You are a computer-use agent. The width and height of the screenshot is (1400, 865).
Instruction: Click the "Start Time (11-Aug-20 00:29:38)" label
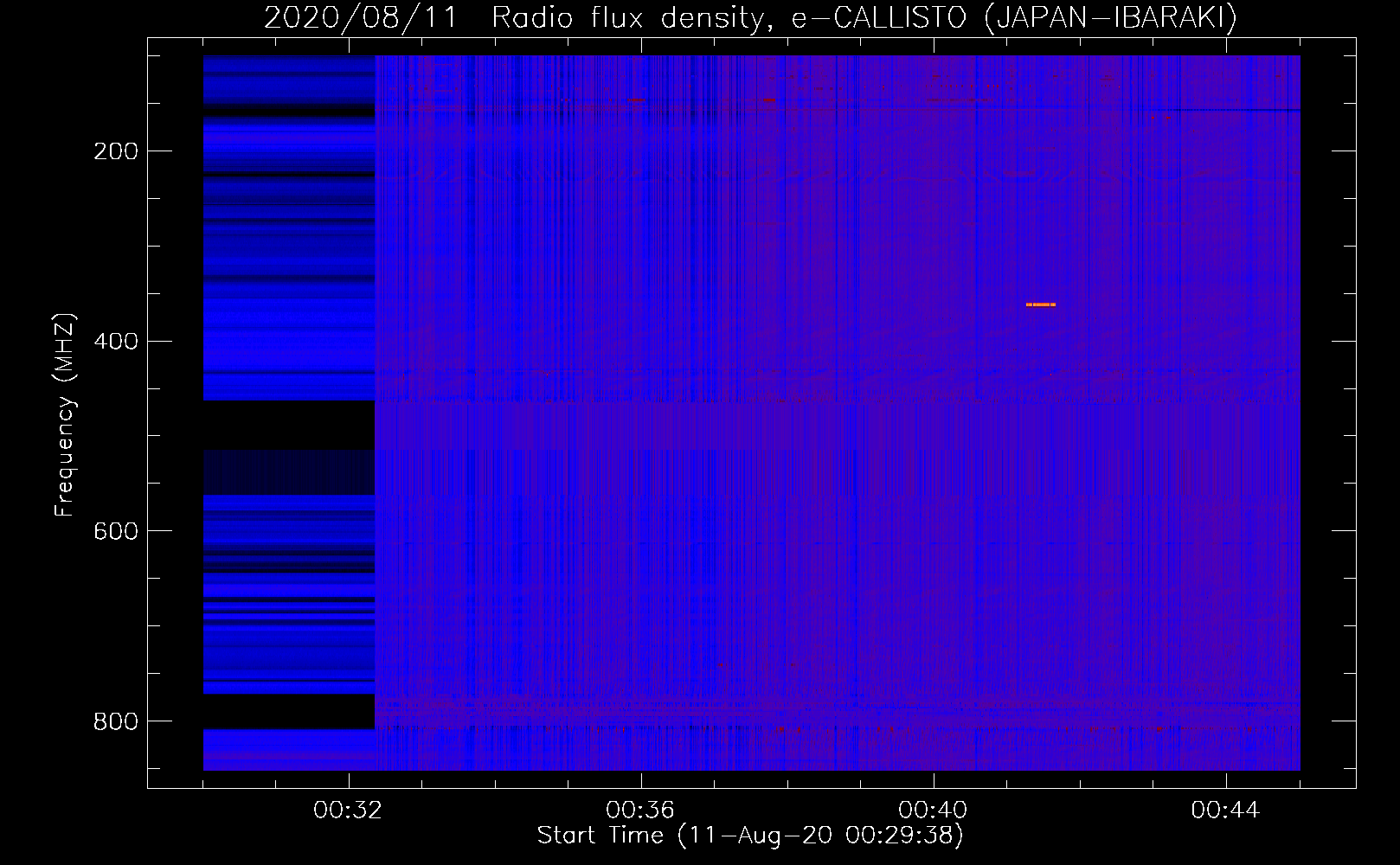750,836
